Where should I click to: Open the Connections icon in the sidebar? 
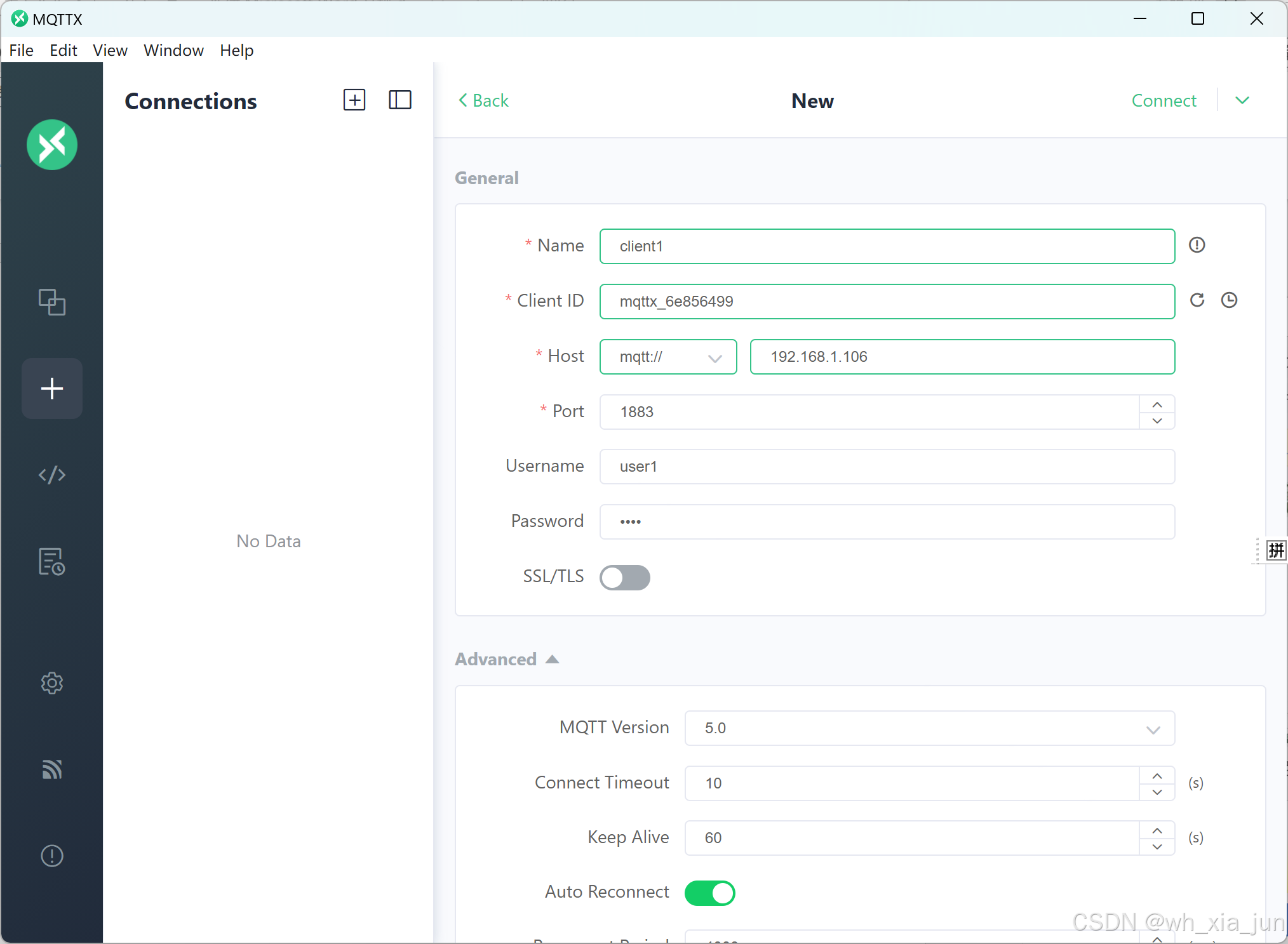tap(51, 302)
